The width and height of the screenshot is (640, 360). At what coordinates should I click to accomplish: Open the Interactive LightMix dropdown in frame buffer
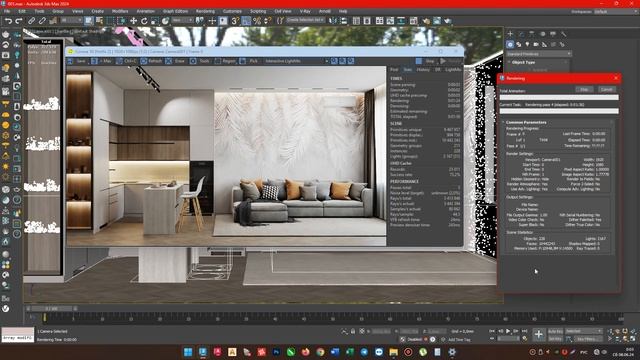coord(296,61)
